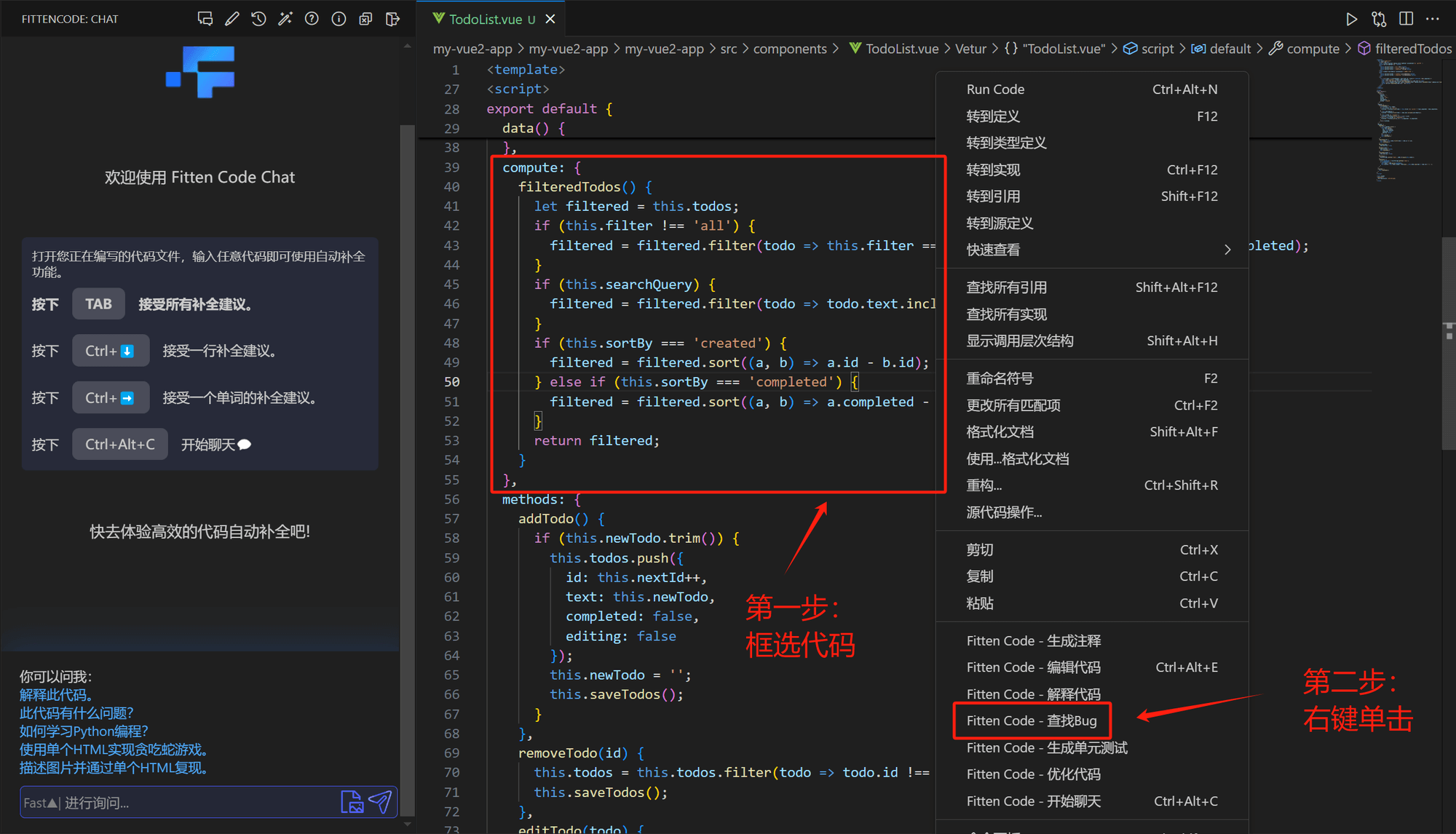This screenshot has width=1456, height=834.
Task: Choose Fitten Code - 生成注释
Action: 1092,641
